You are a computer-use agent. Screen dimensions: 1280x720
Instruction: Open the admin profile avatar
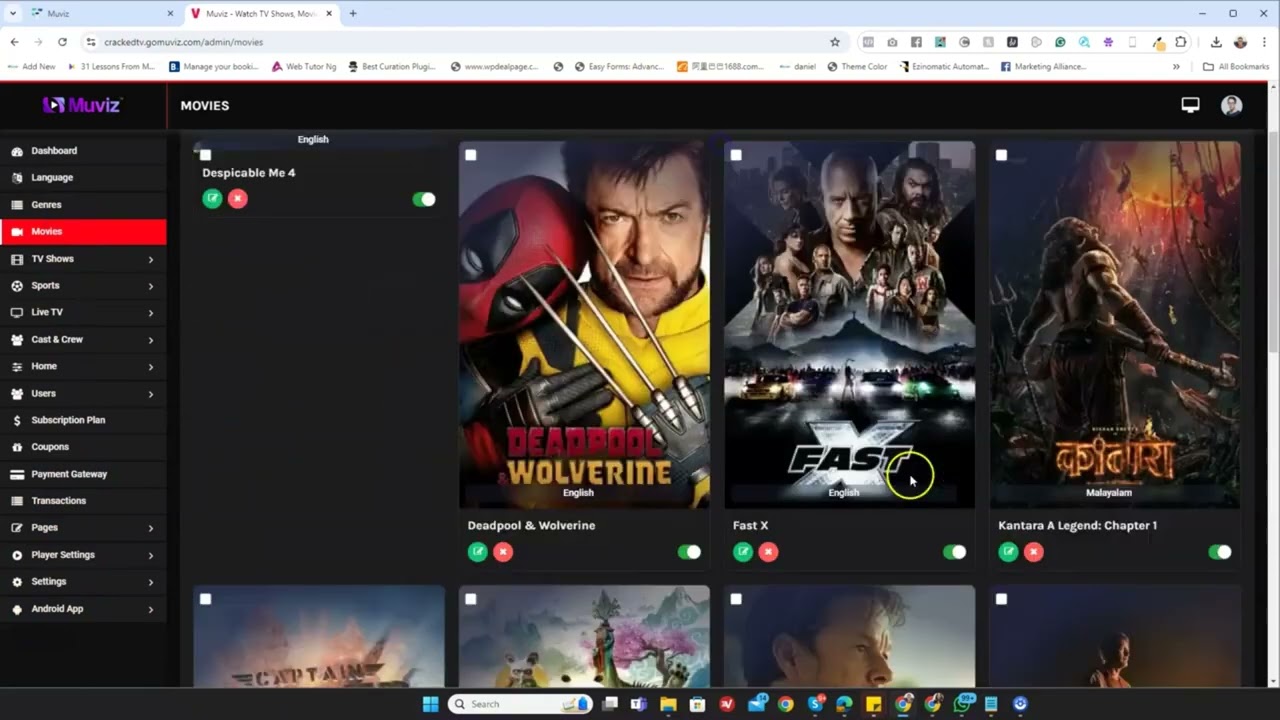click(x=1232, y=105)
